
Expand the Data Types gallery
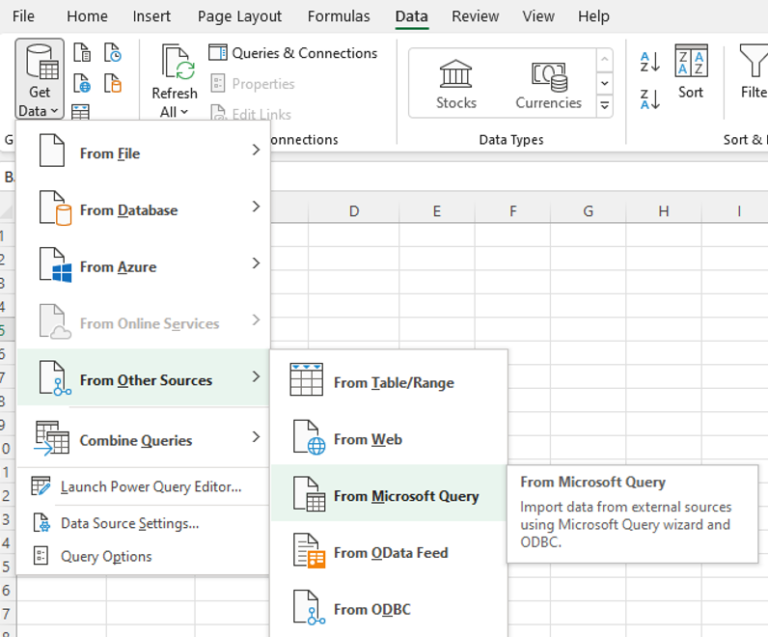click(605, 105)
